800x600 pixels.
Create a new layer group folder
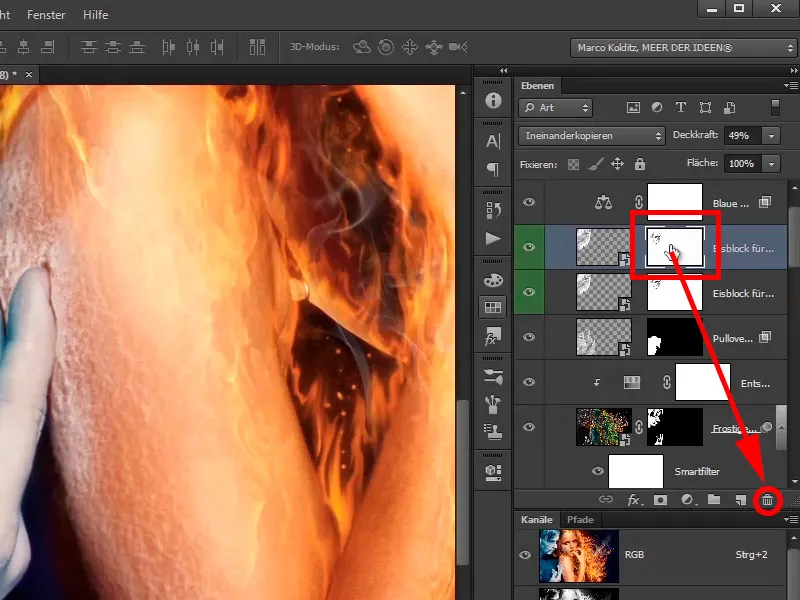[x=714, y=499]
